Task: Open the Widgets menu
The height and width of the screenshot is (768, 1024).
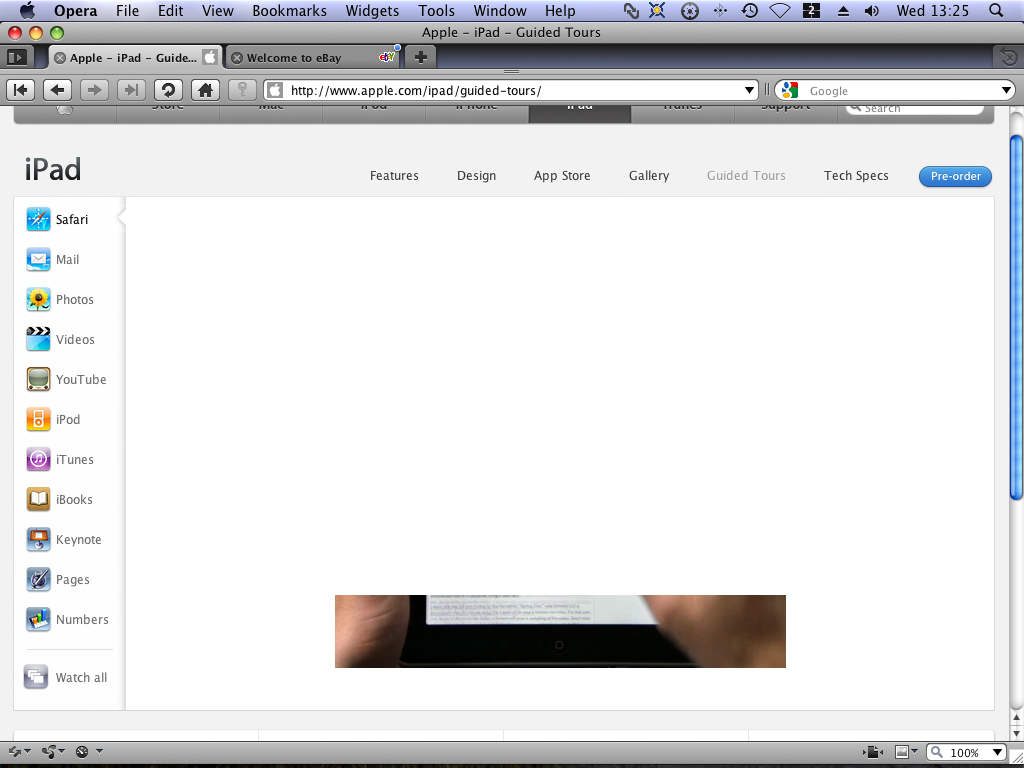Action: (372, 10)
